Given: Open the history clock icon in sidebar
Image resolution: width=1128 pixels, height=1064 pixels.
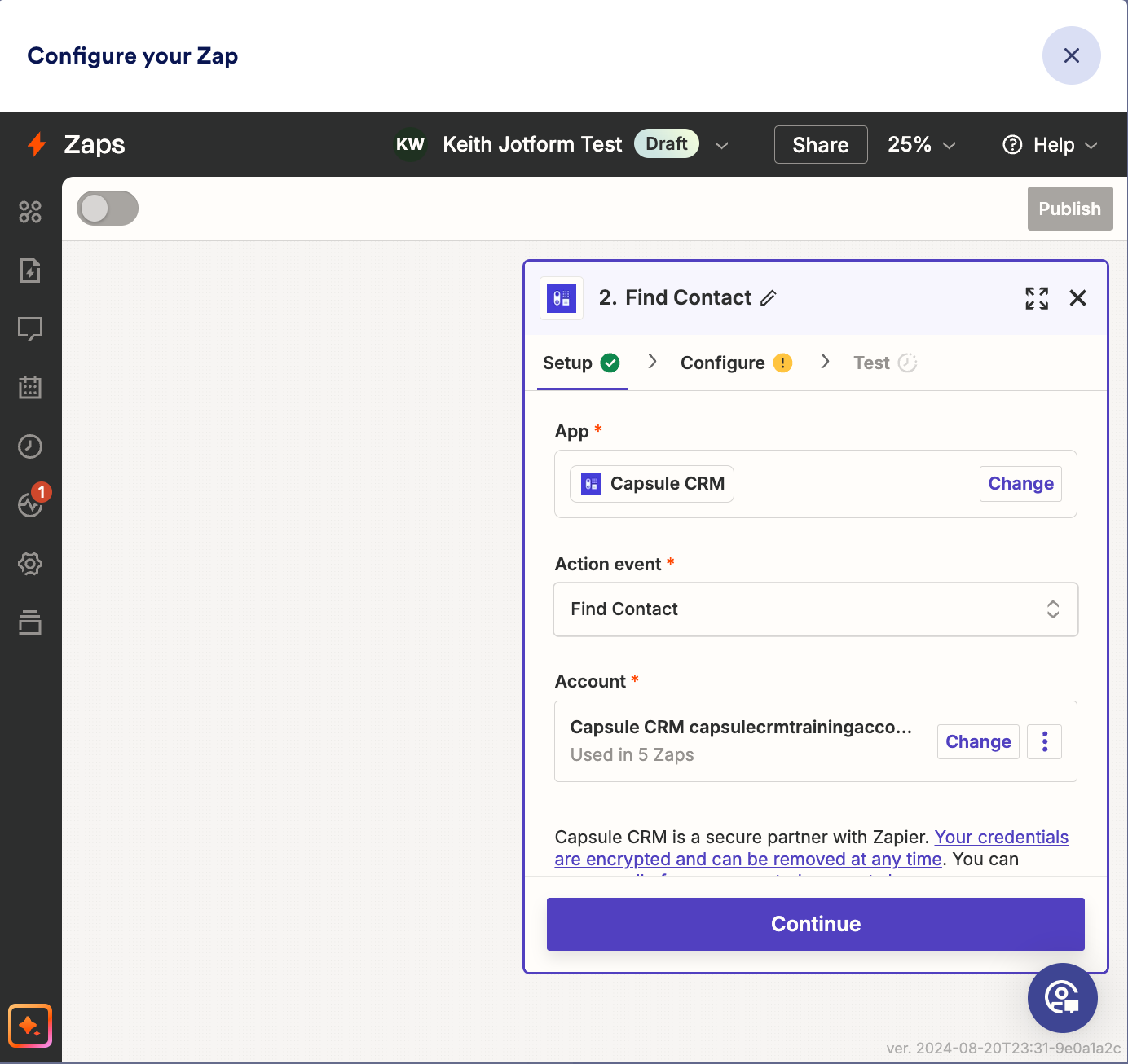Looking at the screenshot, I should click(x=30, y=446).
